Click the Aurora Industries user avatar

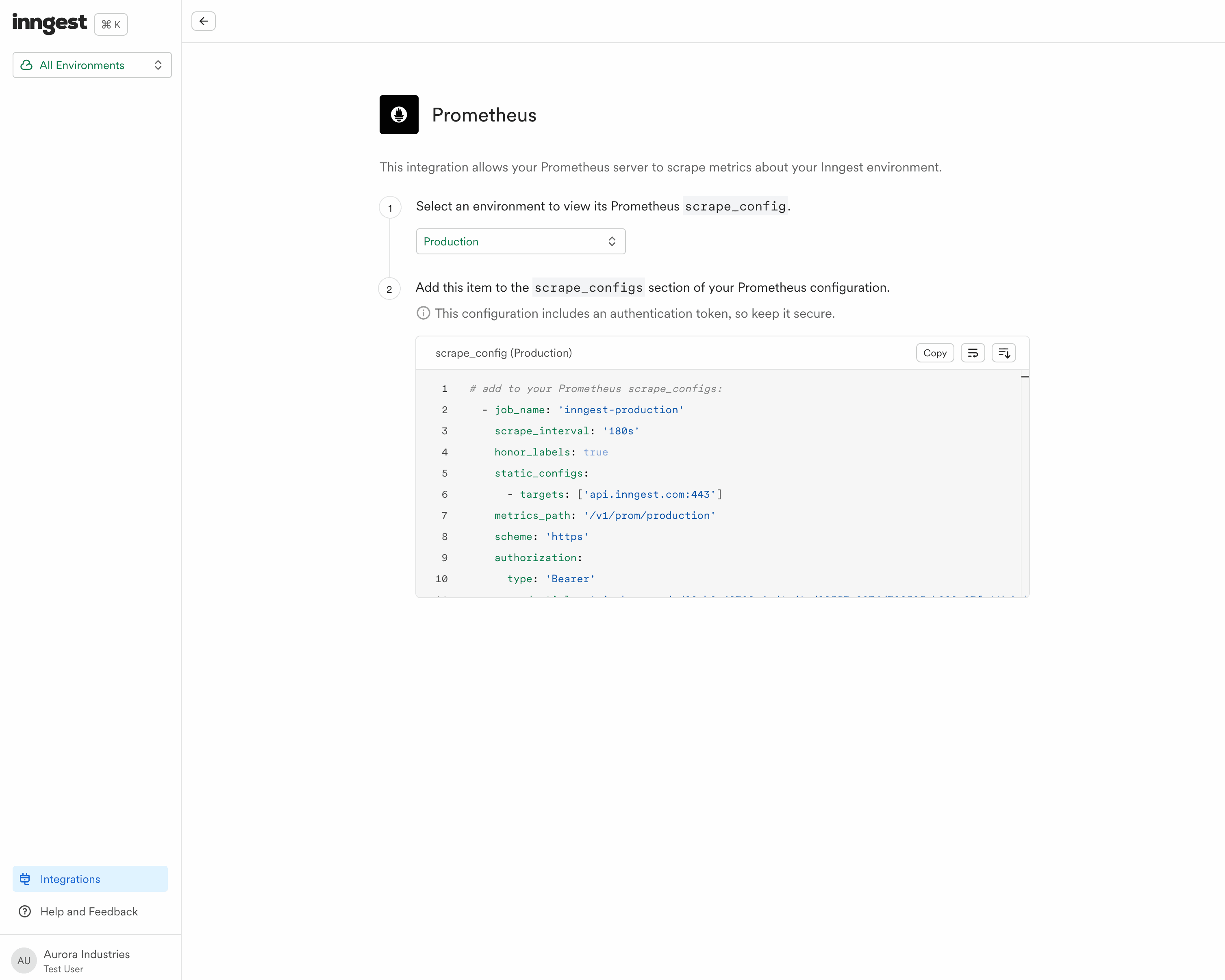click(23, 960)
